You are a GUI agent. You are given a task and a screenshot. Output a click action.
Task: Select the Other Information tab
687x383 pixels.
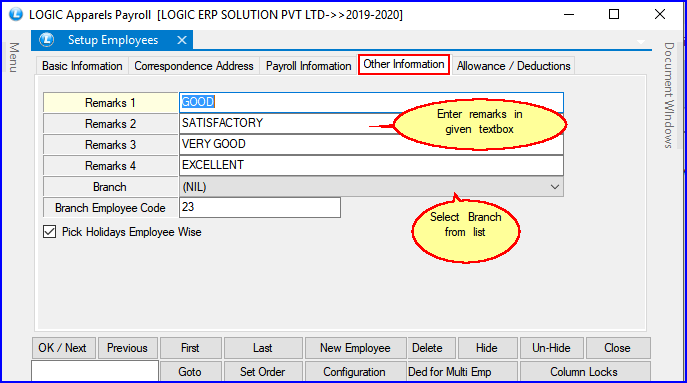click(x=404, y=64)
